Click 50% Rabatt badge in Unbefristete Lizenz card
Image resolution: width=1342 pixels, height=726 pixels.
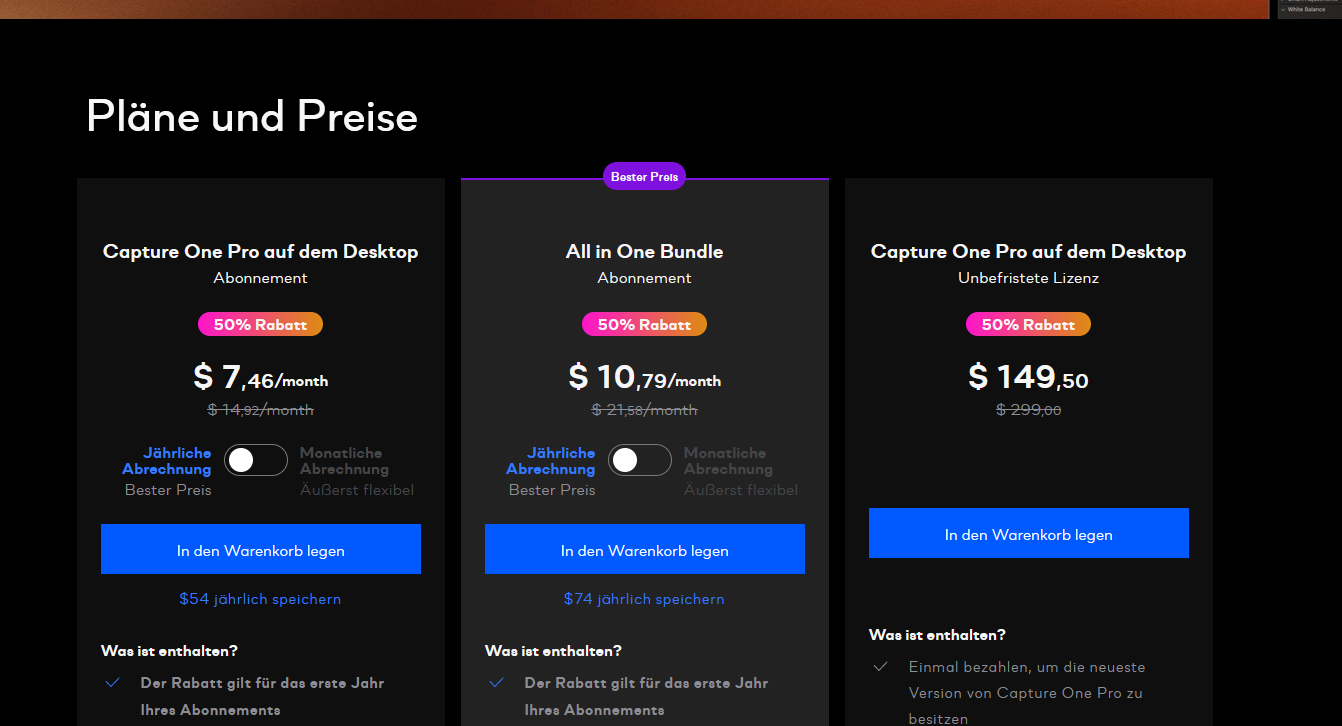pyautogui.click(x=1028, y=324)
